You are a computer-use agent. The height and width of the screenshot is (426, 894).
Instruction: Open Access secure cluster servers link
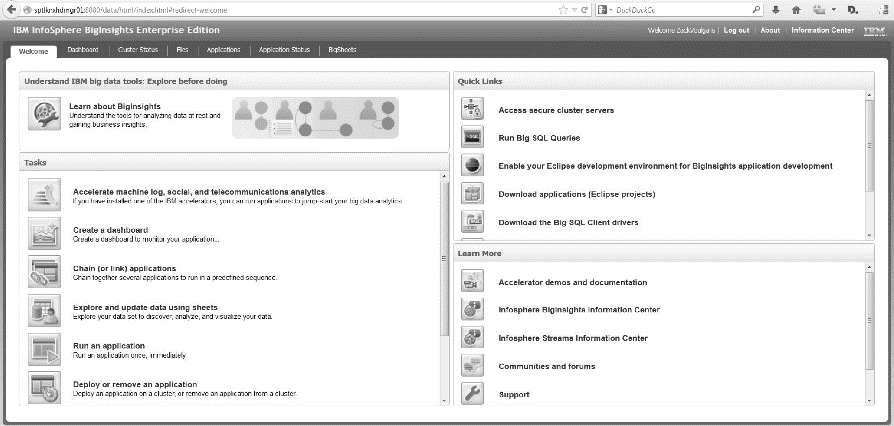tap(556, 110)
